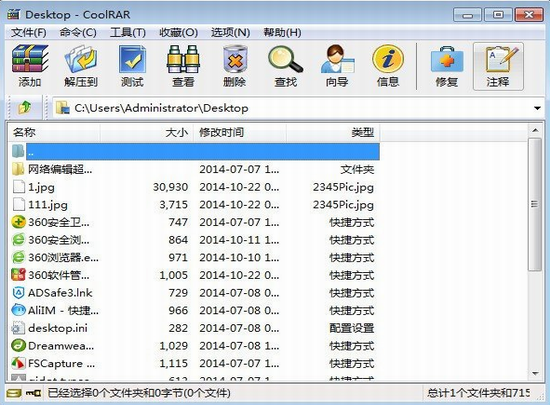550x405 pixels.
Task: Click the 测试 (Test) toolbar icon
Action: click(x=132, y=66)
